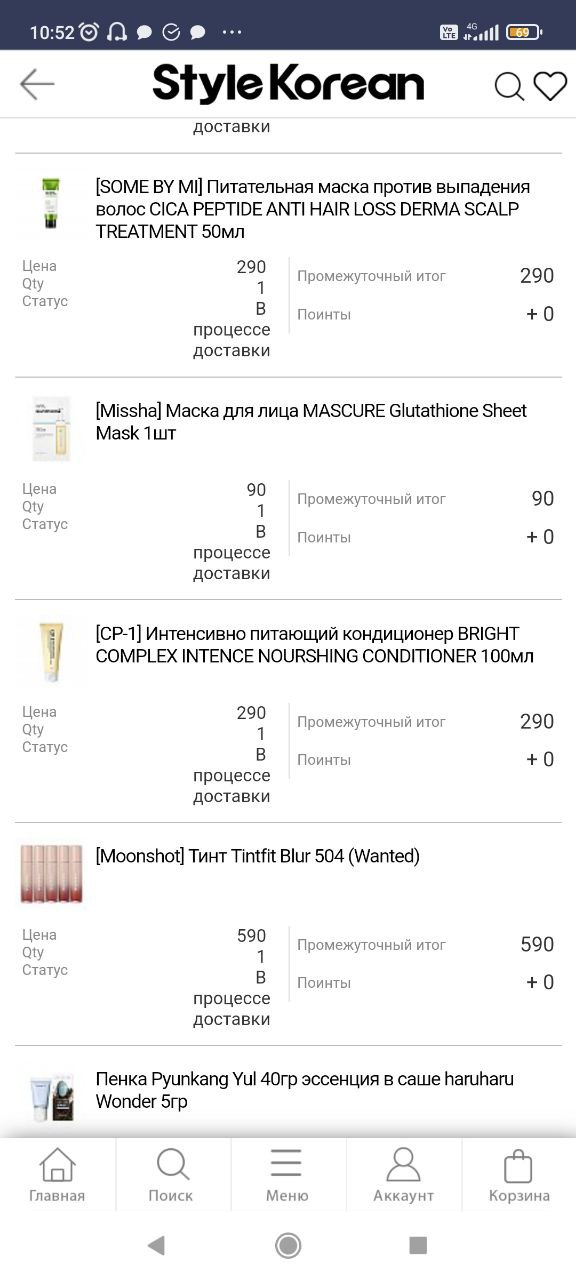Open the Аккаунт profile icon
Viewport: 576px width, 1280px height.
tap(403, 1175)
